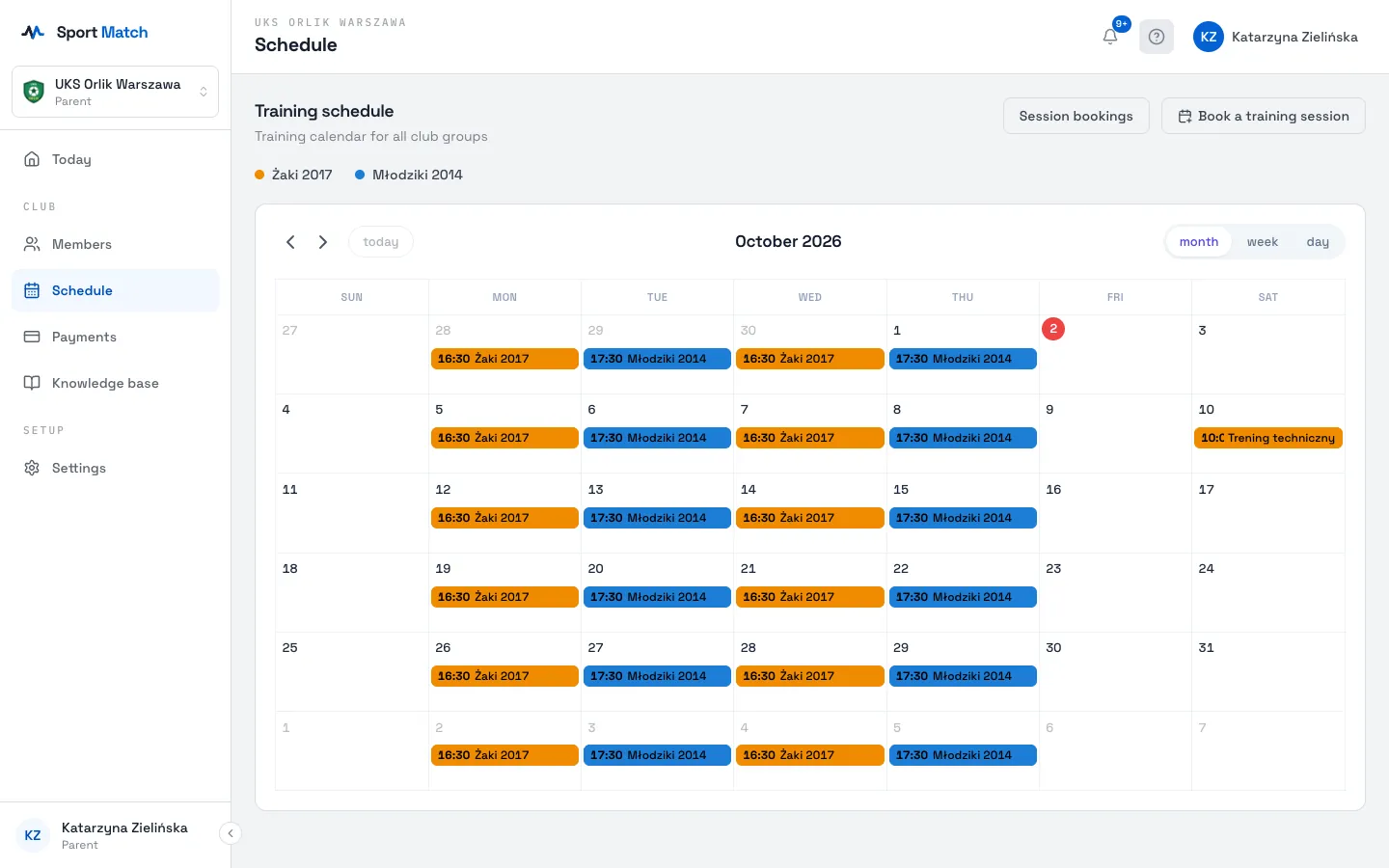Open the UKS Orlik Warszawa club switcher
1389x868 pixels.
point(115,92)
